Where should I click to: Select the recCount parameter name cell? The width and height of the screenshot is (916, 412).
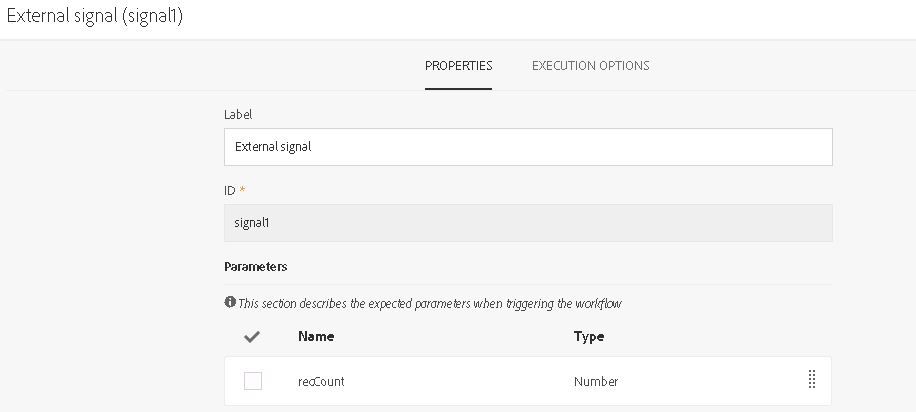(321, 381)
